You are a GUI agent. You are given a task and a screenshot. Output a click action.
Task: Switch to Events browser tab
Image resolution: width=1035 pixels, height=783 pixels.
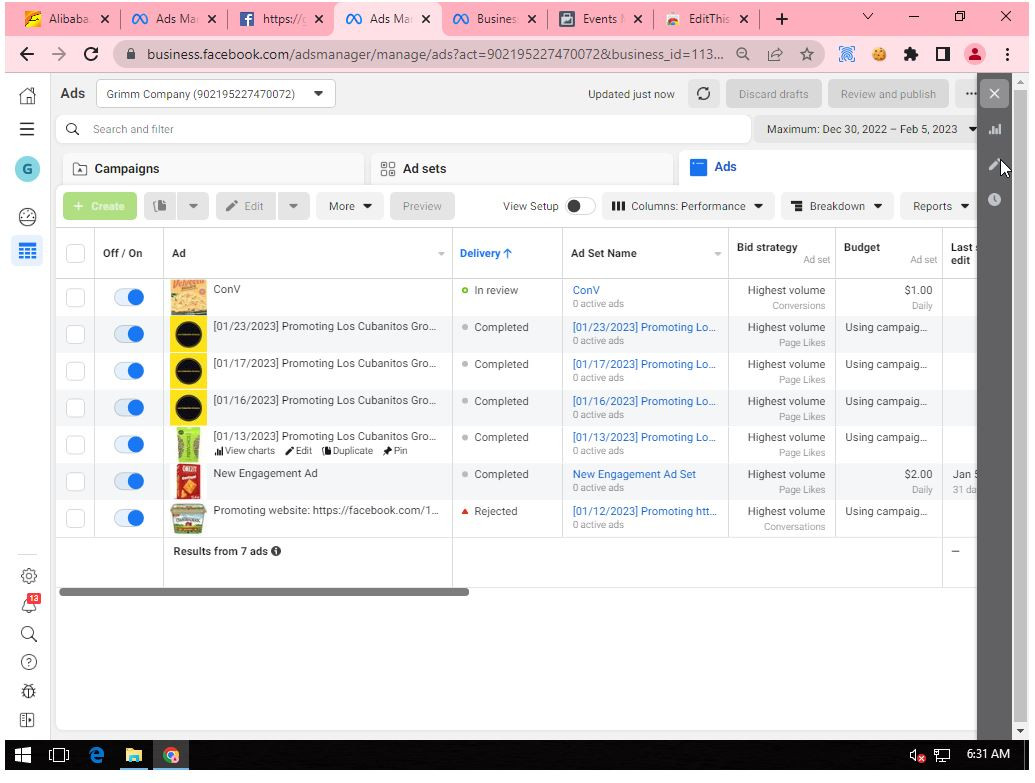click(599, 19)
